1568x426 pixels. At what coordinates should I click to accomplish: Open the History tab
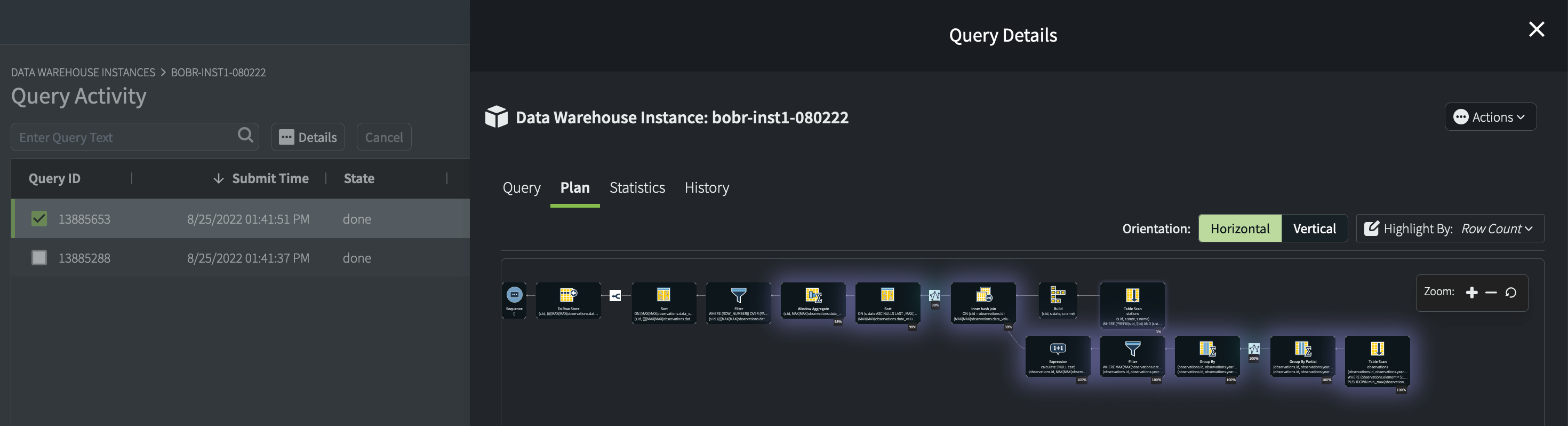pos(706,188)
